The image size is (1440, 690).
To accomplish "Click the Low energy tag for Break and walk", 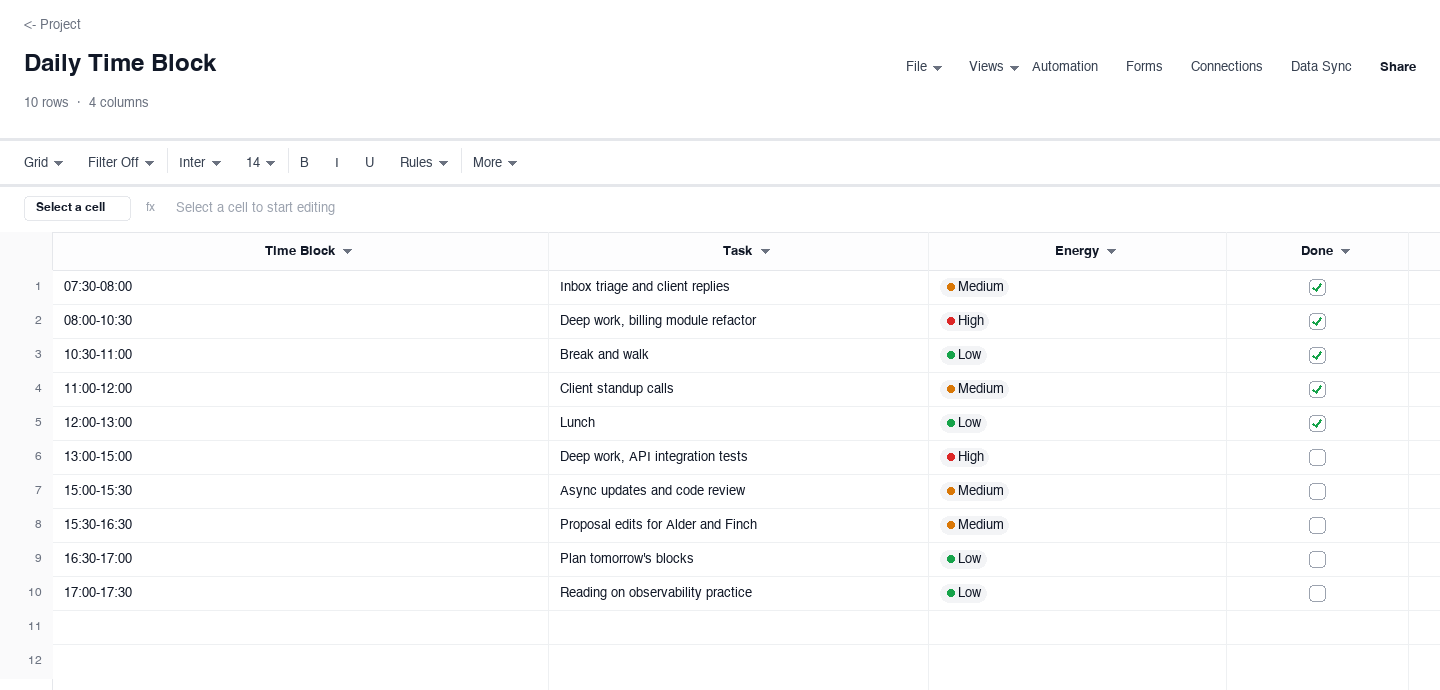I will click(x=964, y=355).
